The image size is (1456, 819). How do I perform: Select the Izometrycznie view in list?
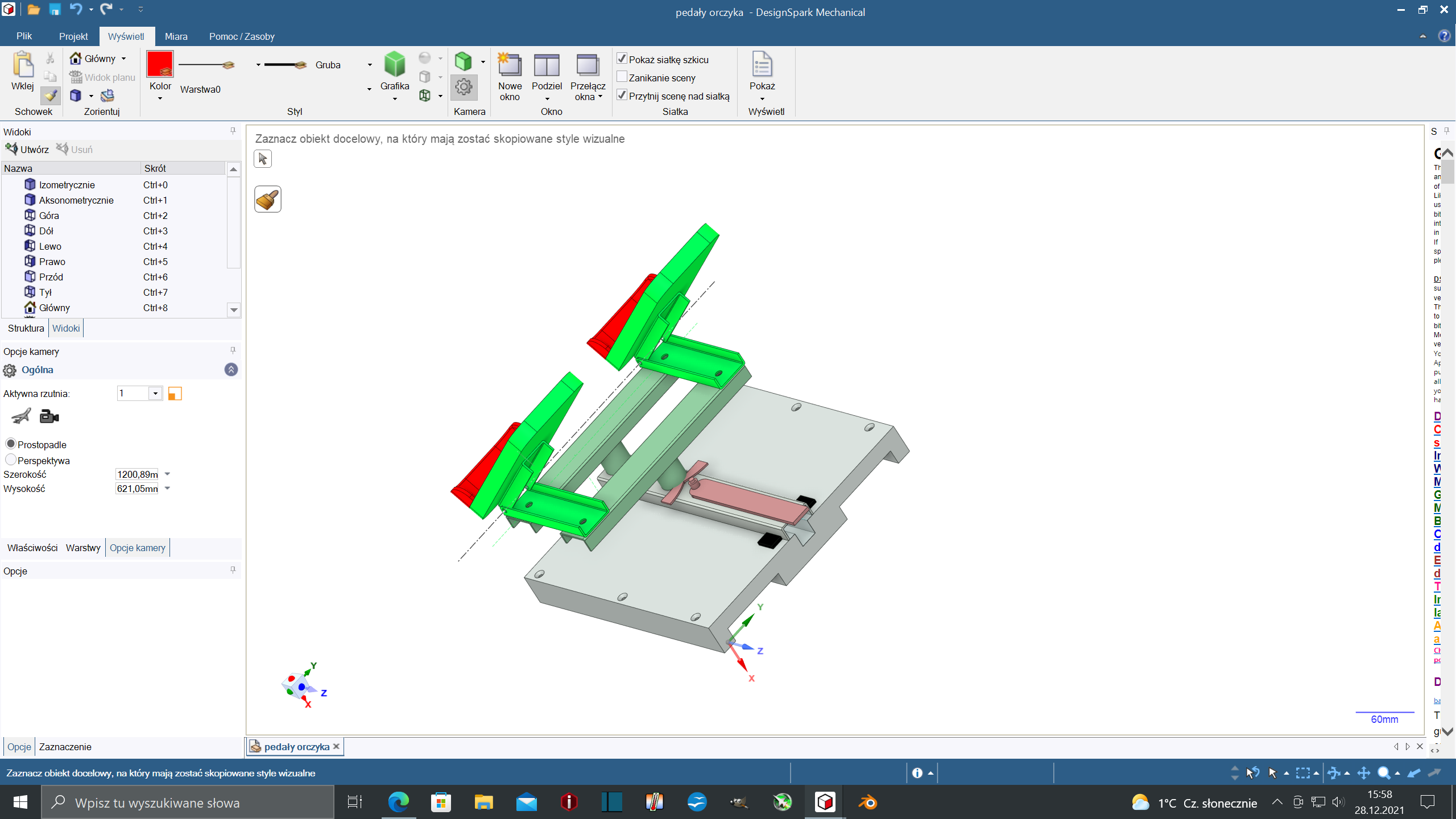click(67, 185)
